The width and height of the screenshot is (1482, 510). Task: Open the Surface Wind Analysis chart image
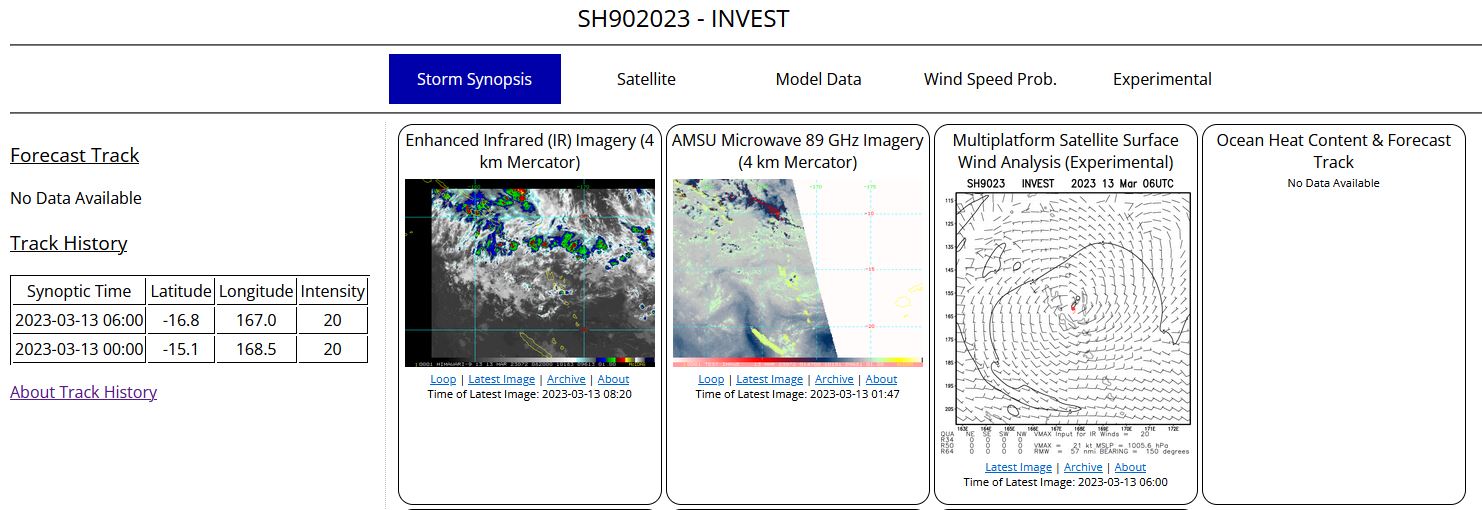[x=1066, y=316]
